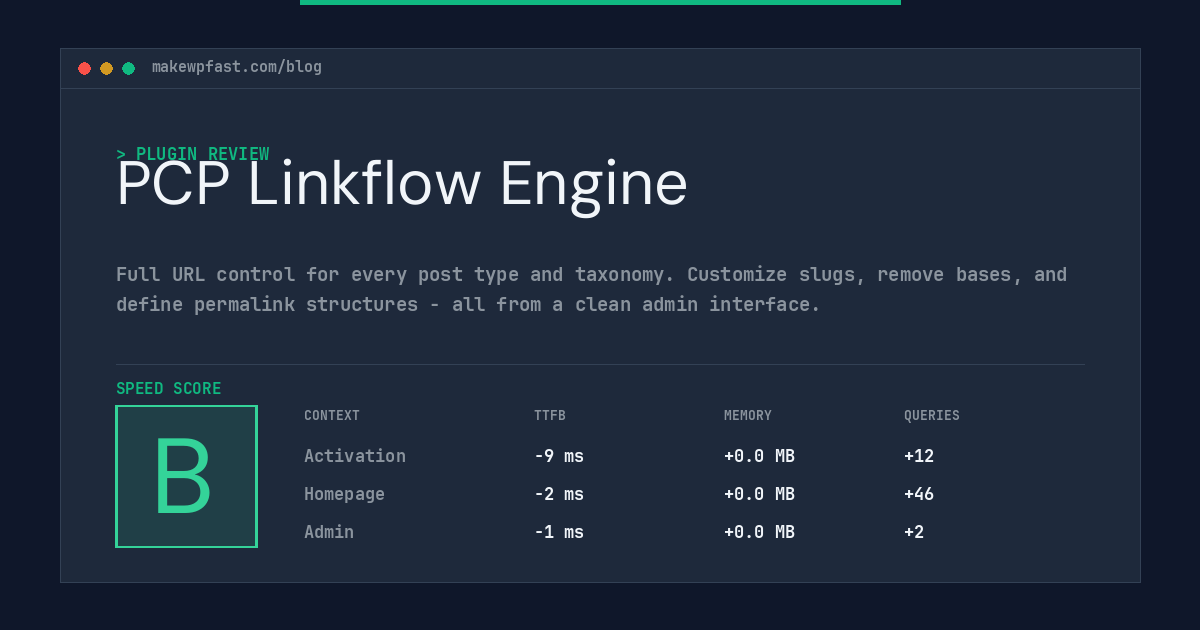1200x630 pixels.
Task: Click the SPEED SCORE label
Action: 169,389
